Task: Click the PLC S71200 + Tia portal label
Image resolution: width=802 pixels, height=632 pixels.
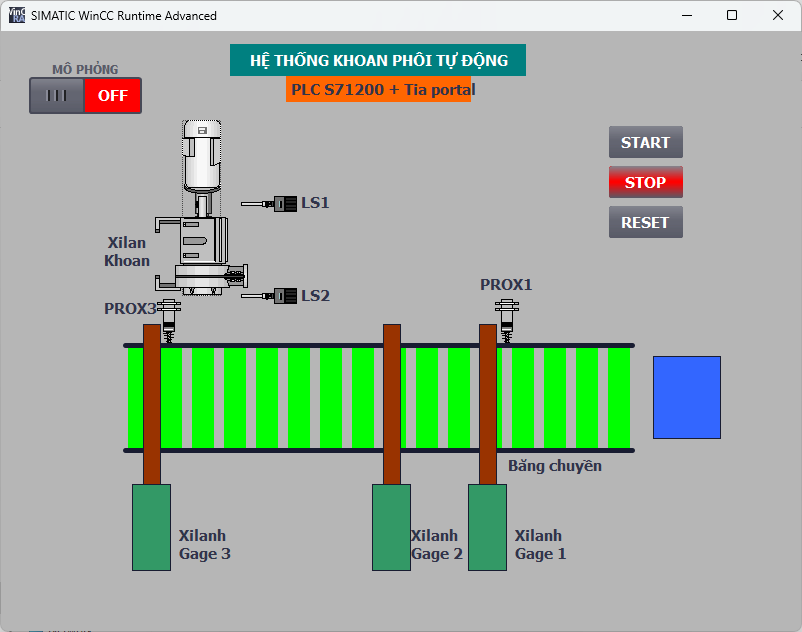Action: 383,89
